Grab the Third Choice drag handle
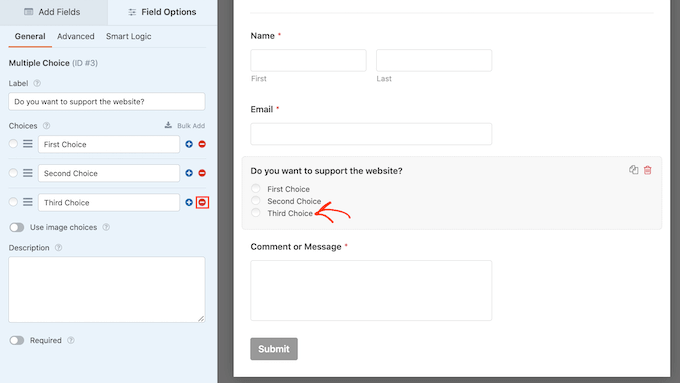Image resolution: width=680 pixels, height=383 pixels. pyautogui.click(x=28, y=202)
